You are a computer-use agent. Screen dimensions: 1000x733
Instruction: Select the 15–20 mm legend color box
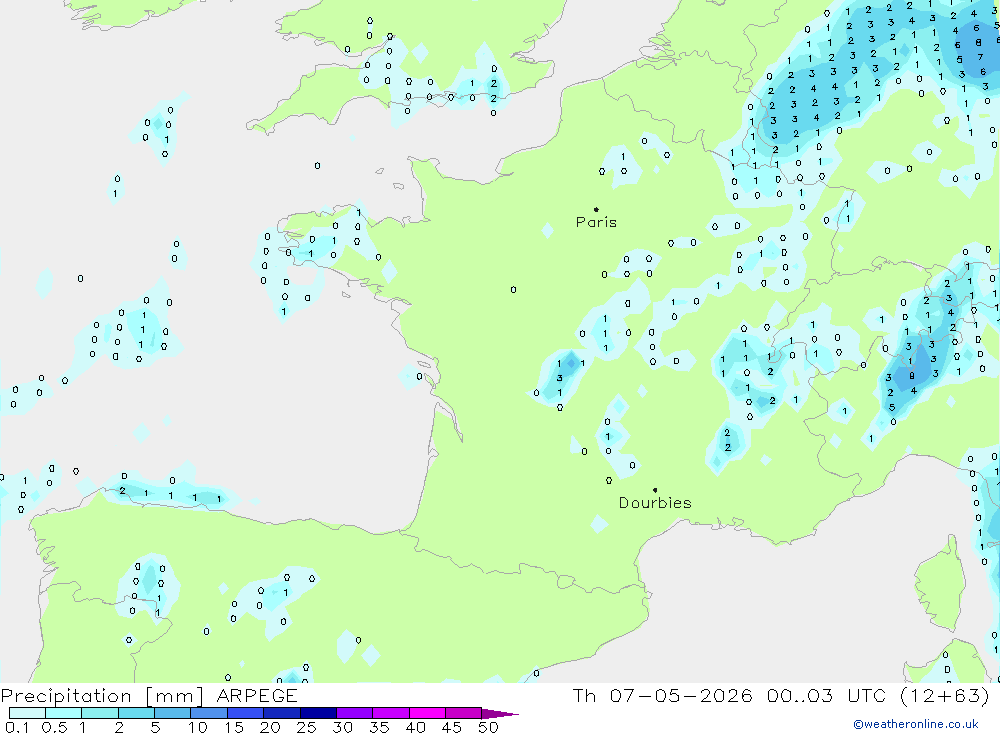(x=246, y=713)
